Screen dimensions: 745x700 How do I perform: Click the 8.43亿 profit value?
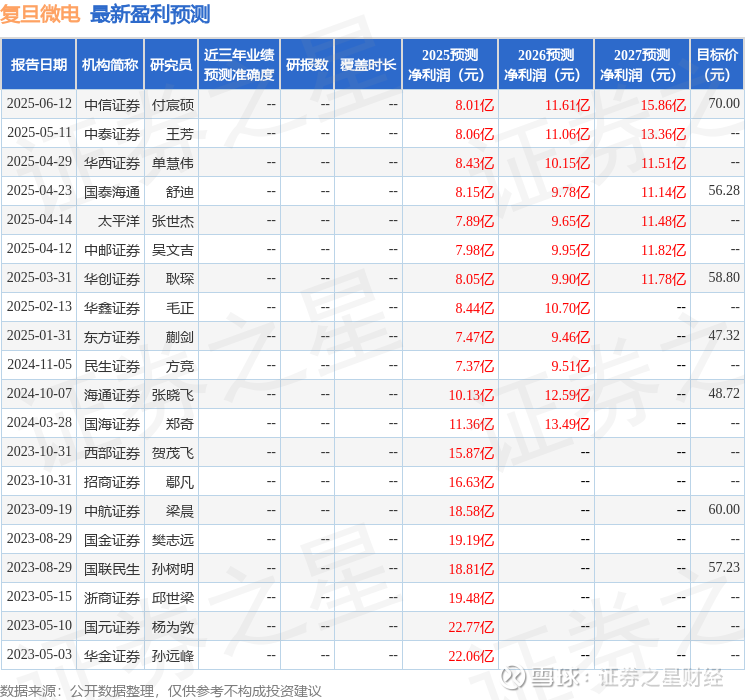[x=475, y=163]
